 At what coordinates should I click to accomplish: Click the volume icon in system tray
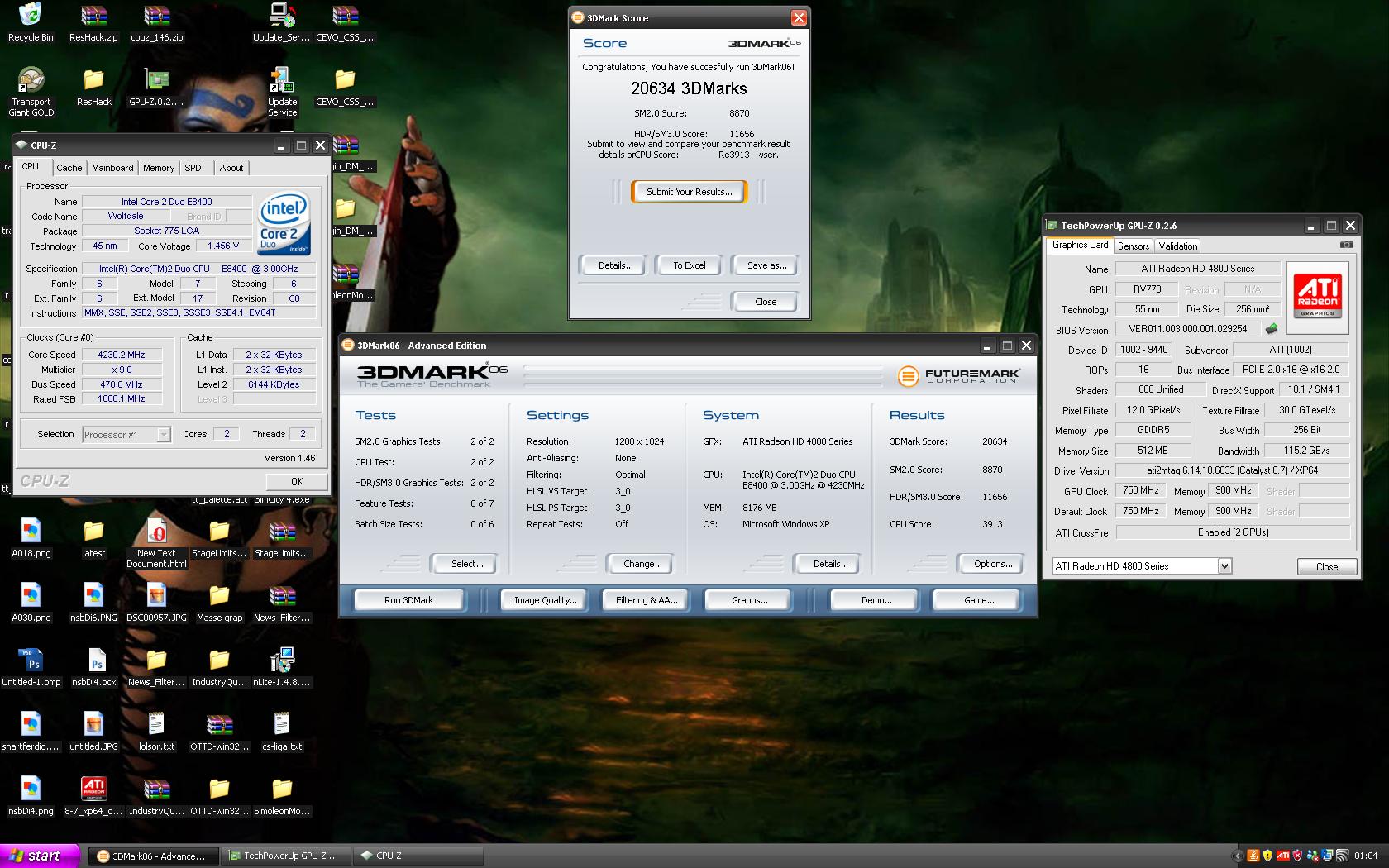[1342, 856]
